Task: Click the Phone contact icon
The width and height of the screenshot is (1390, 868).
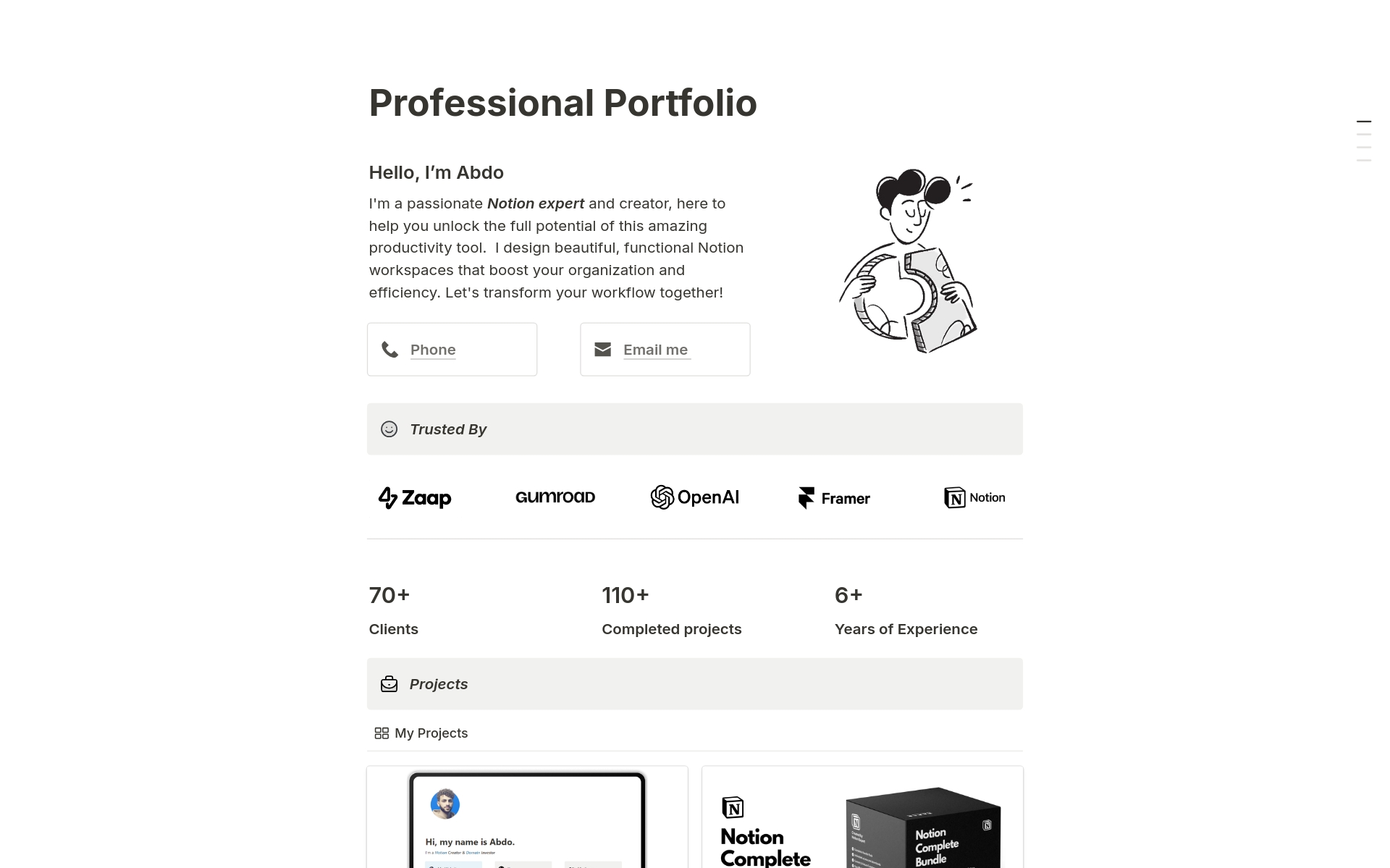Action: (390, 349)
